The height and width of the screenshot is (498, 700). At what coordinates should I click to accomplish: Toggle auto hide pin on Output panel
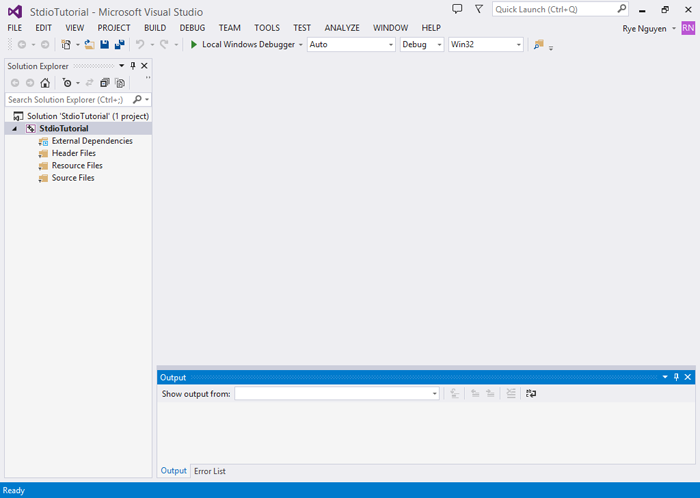(x=676, y=377)
